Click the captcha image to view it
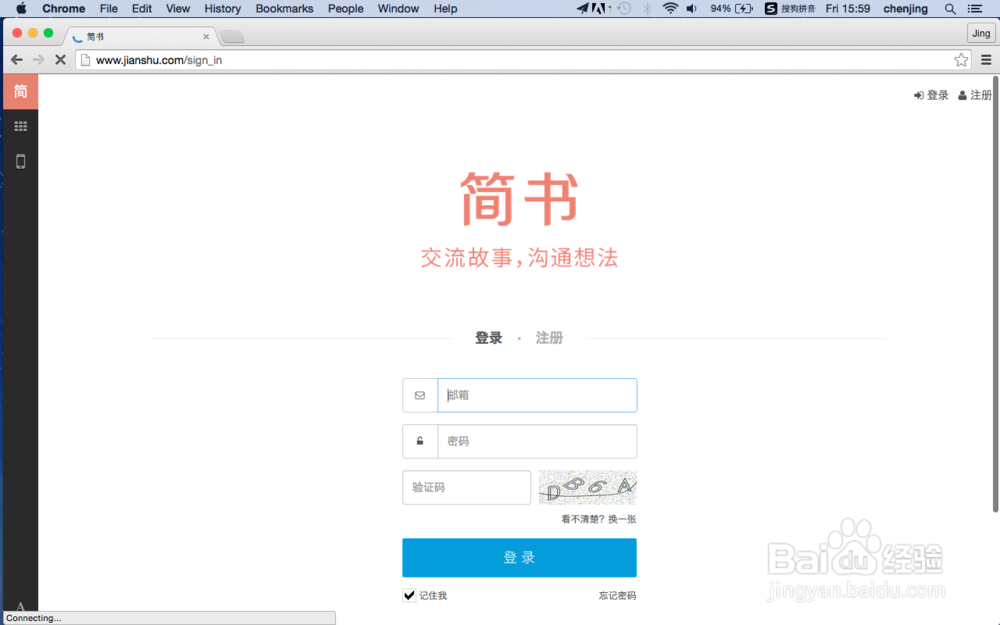This screenshot has height=625, width=1000. [x=587, y=487]
